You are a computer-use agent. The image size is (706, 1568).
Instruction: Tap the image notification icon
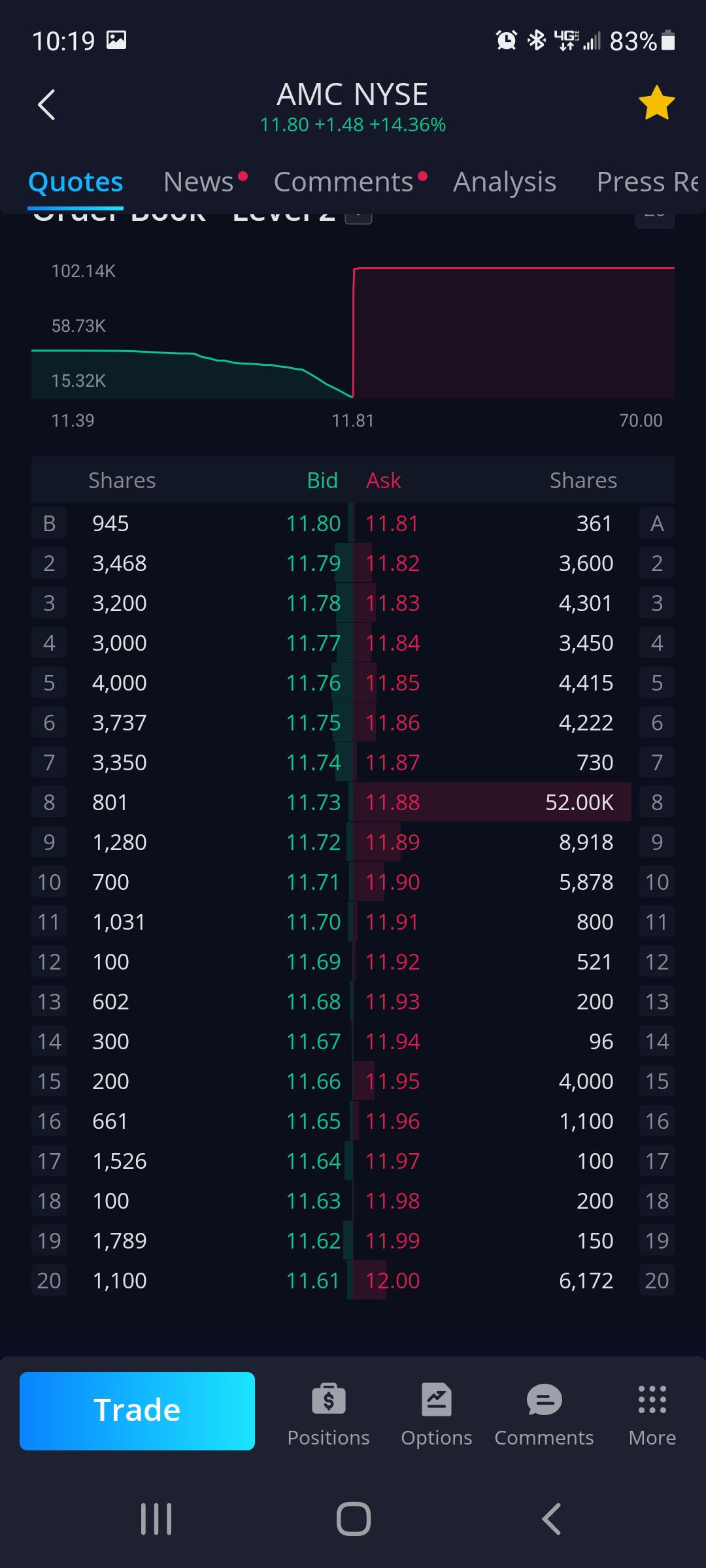coord(116,41)
